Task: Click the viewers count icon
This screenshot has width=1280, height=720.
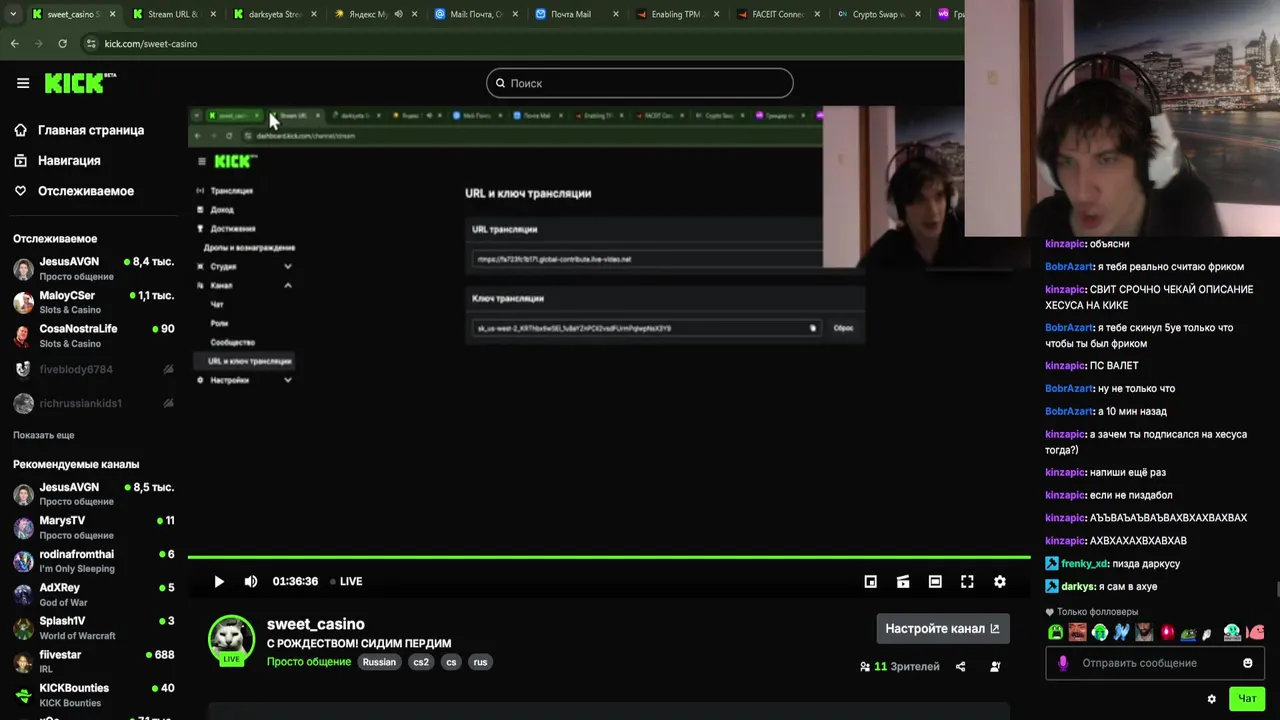Action: 865,666
